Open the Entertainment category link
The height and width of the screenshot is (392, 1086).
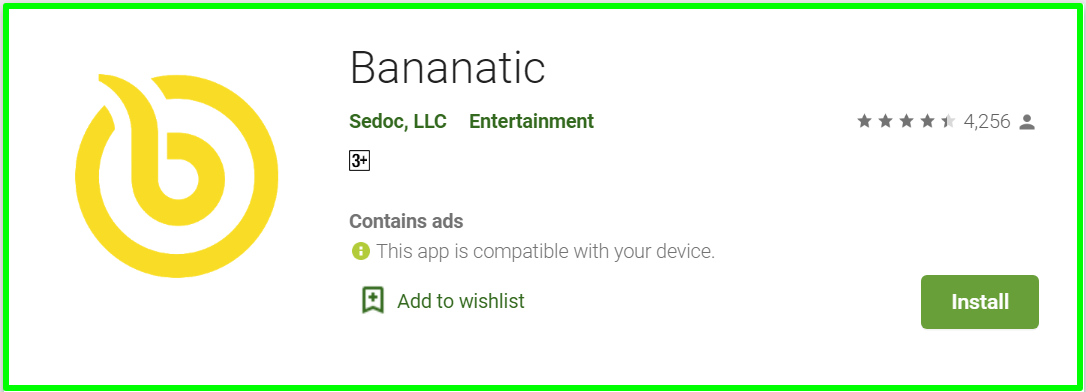click(531, 121)
